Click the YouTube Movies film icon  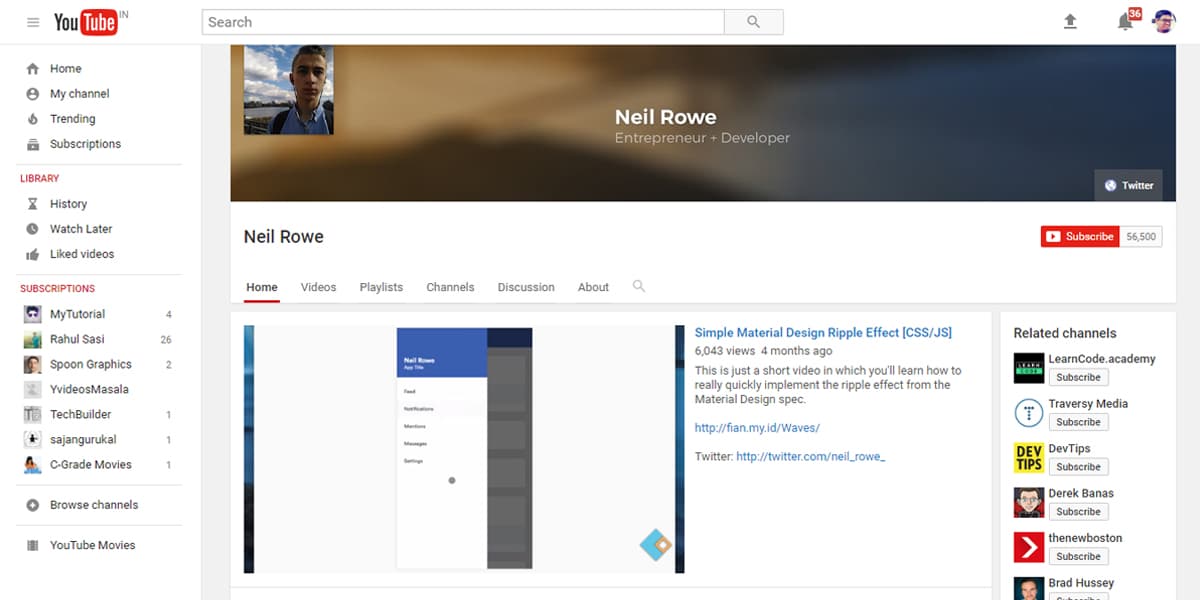click(33, 545)
